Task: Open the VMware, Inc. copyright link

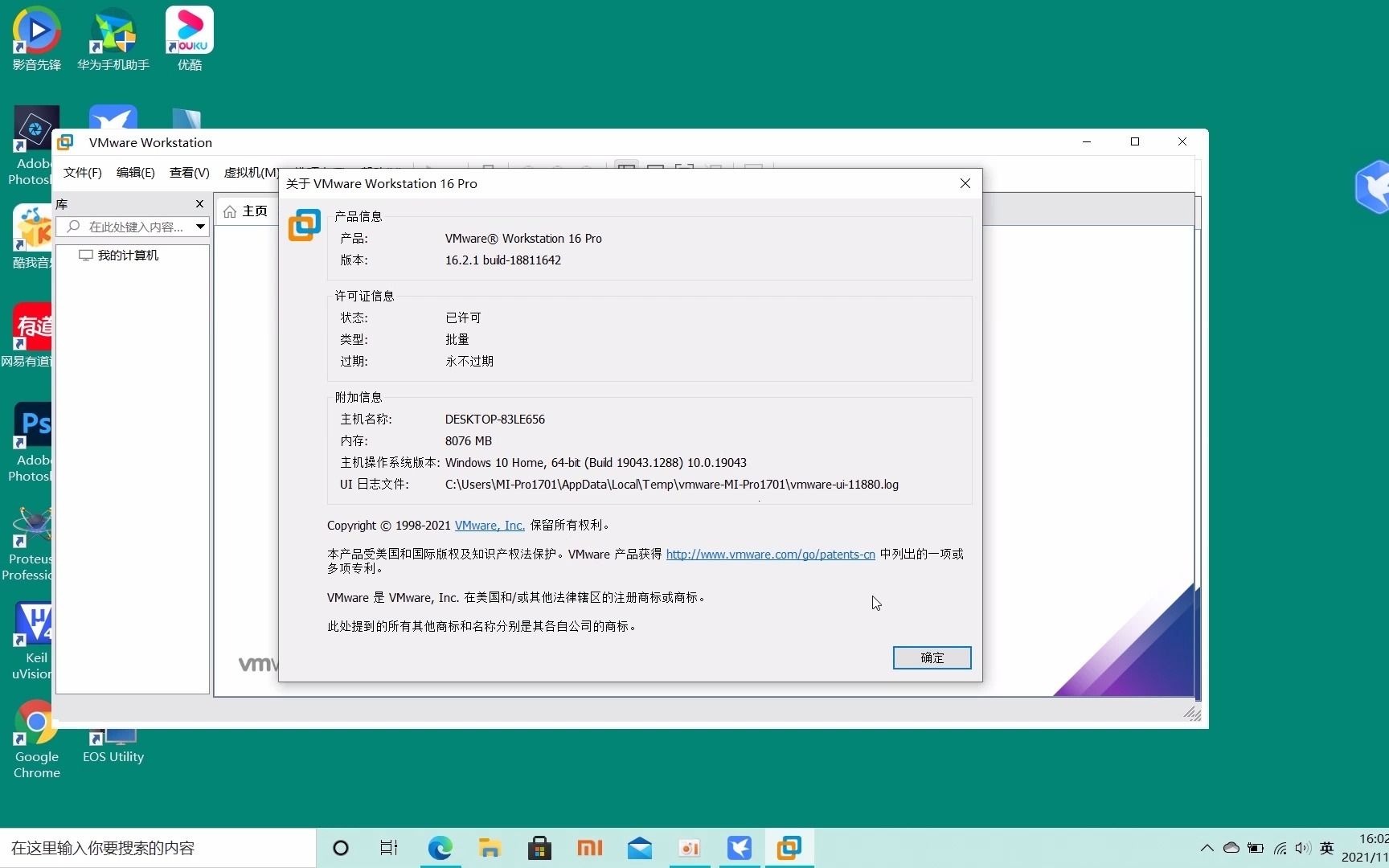Action: [490, 526]
